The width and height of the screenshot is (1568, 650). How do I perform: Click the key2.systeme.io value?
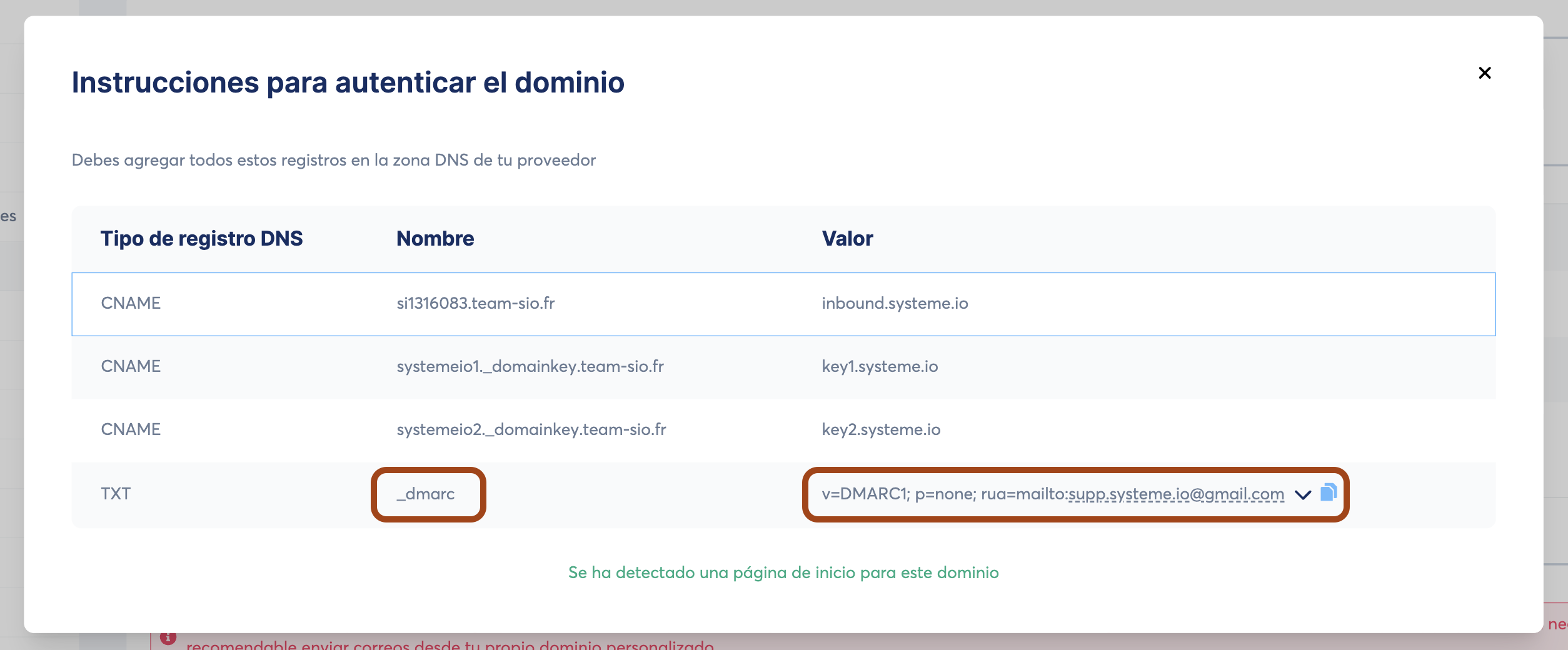click(x=881, y=429)
